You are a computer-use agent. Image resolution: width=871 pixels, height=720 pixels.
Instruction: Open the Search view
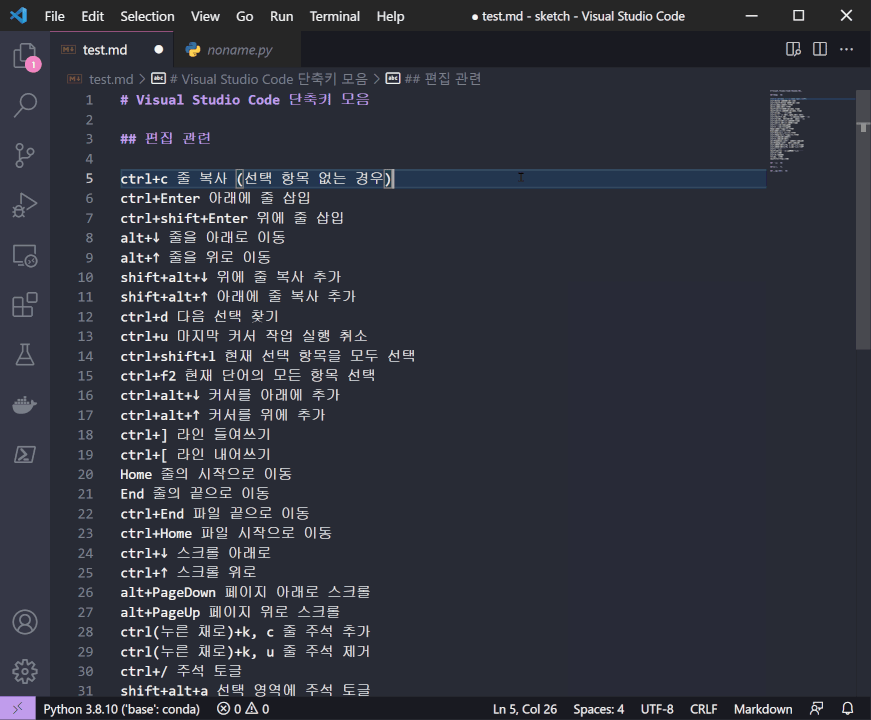point(25,104)
